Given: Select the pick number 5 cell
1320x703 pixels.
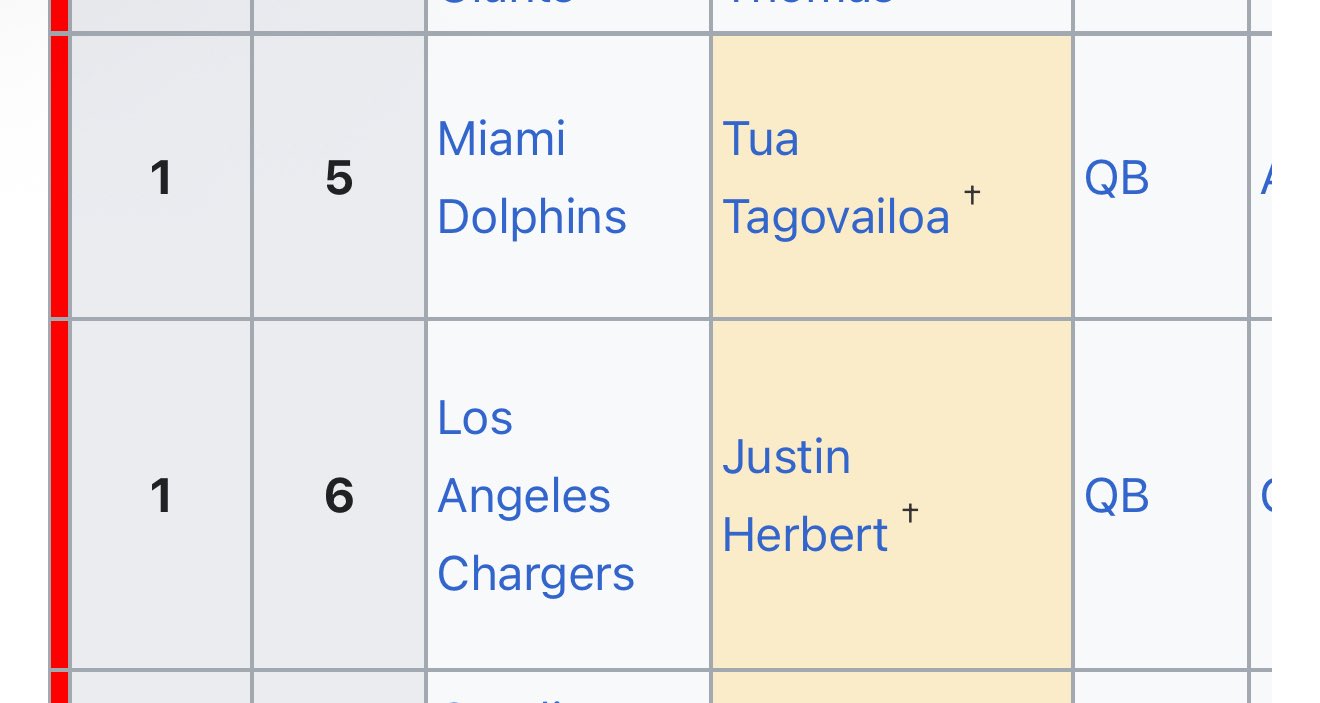Looking at the screenshot, I should [339, 177].
